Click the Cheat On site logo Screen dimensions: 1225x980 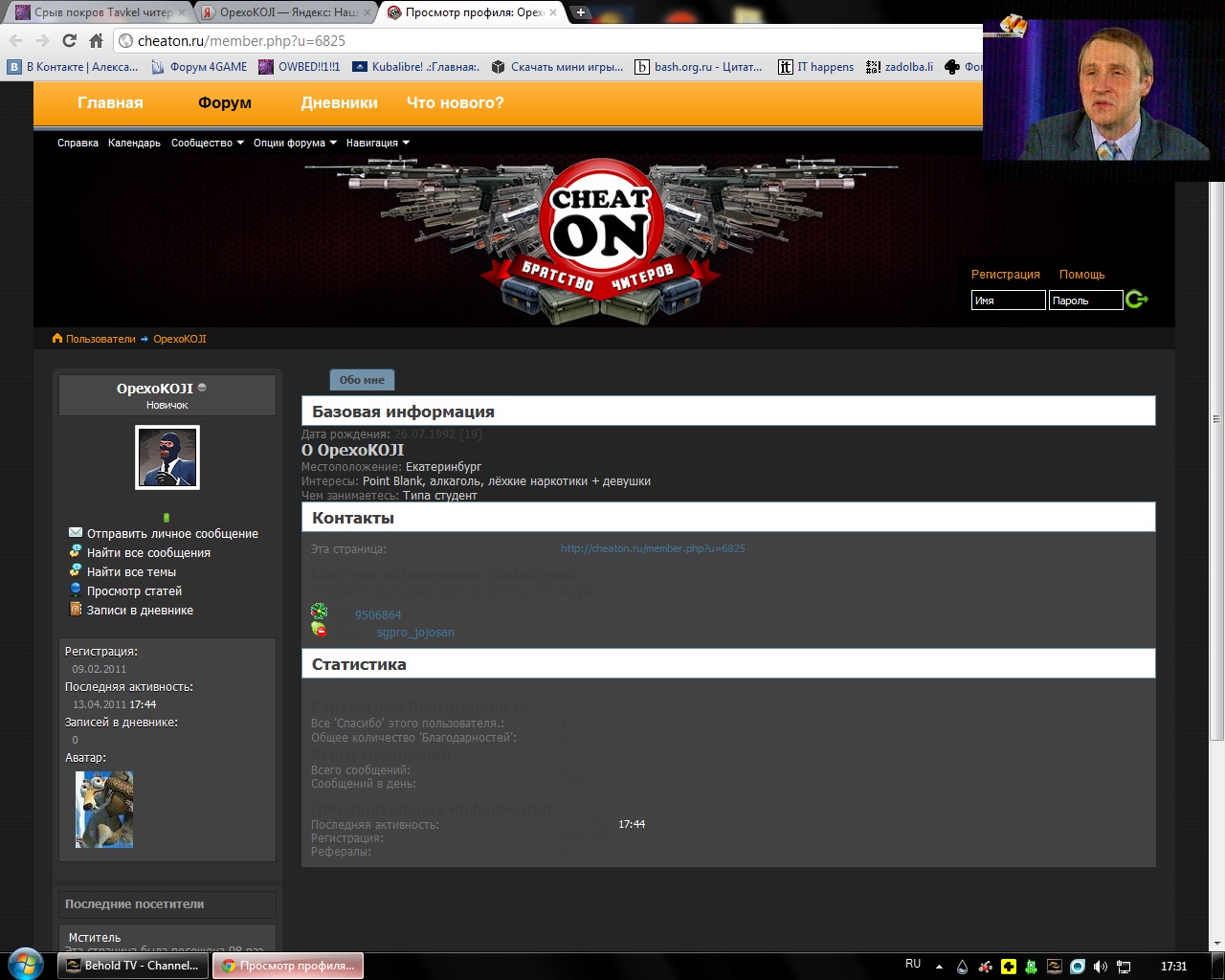click(x=601, y=239)
